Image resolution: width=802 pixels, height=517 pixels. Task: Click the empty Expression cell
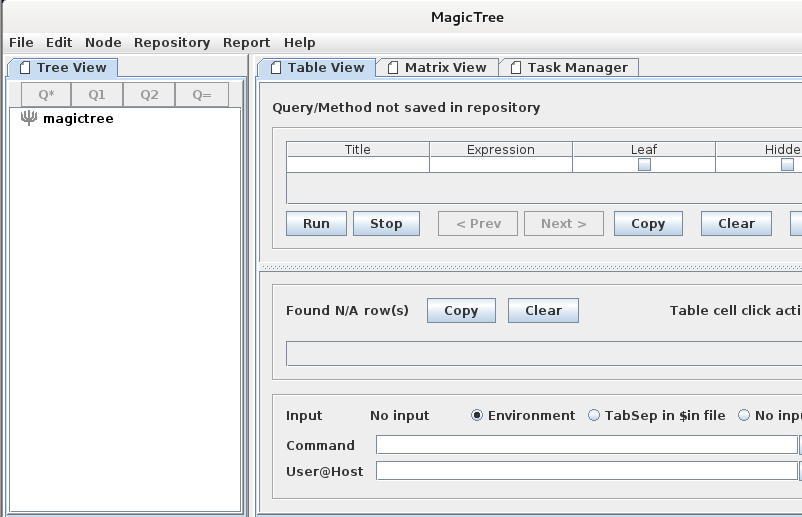(501, 165)
